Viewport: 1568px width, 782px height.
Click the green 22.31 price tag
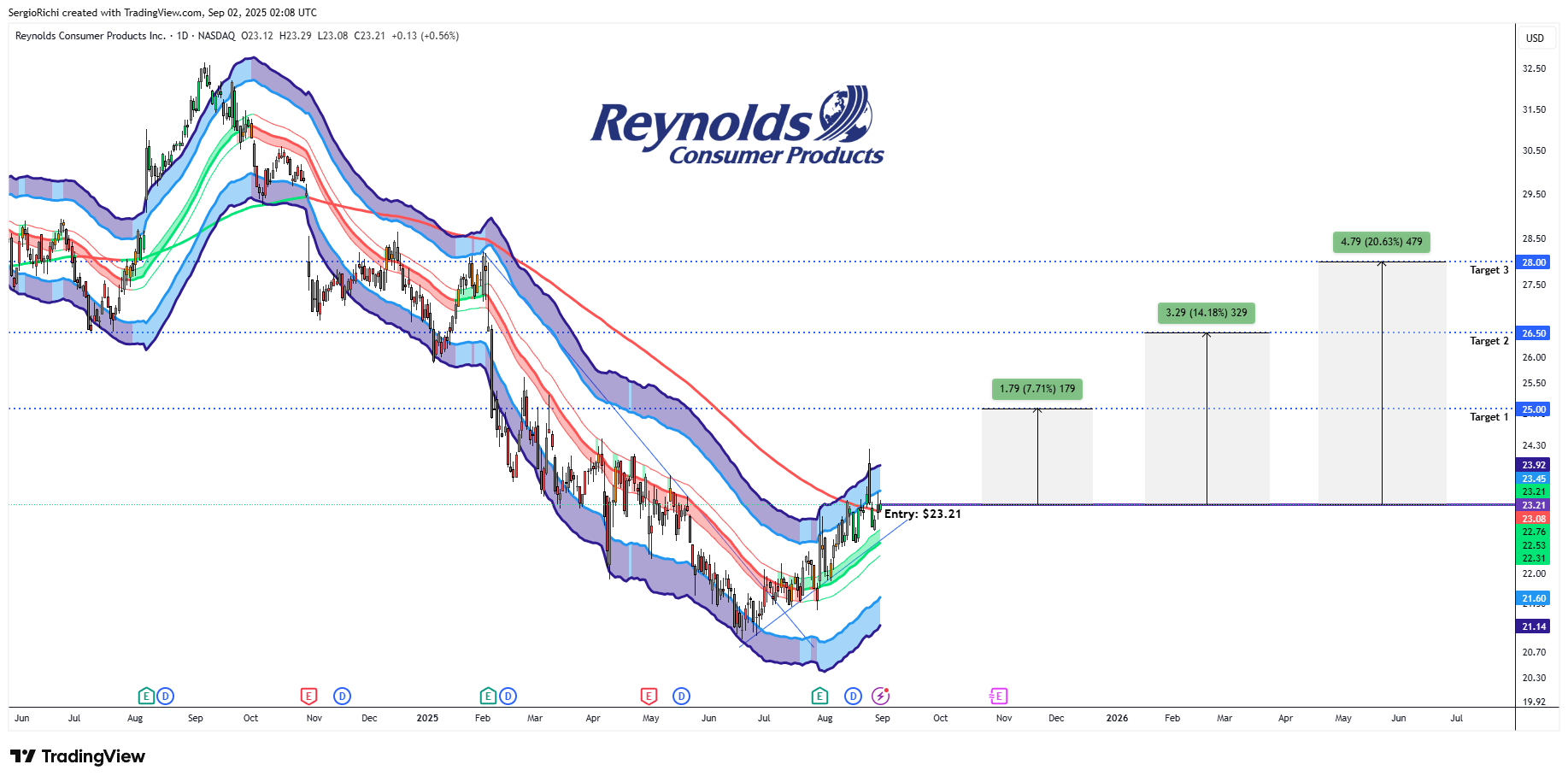click(x=1534, y=558)
